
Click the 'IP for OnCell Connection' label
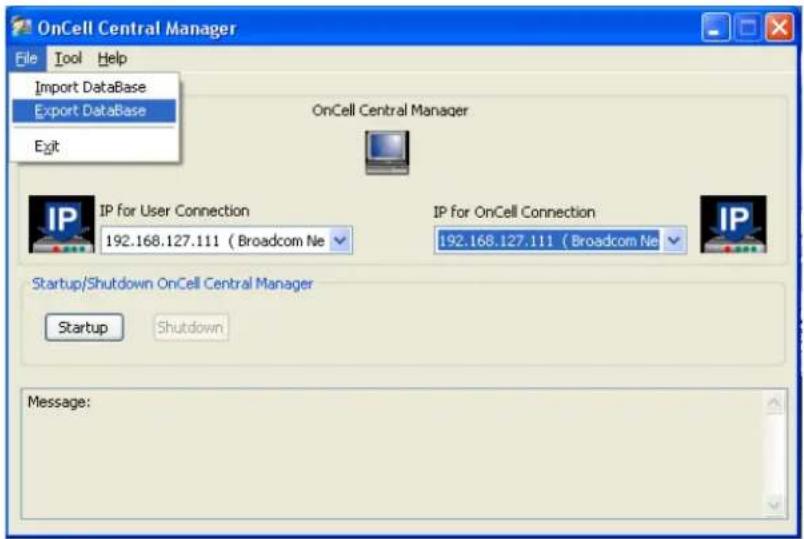[514, 212]
